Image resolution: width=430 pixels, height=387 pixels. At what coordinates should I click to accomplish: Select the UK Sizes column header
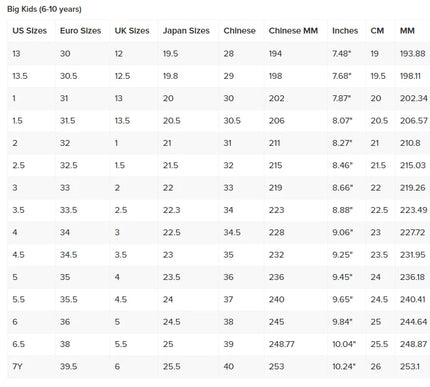132,31
